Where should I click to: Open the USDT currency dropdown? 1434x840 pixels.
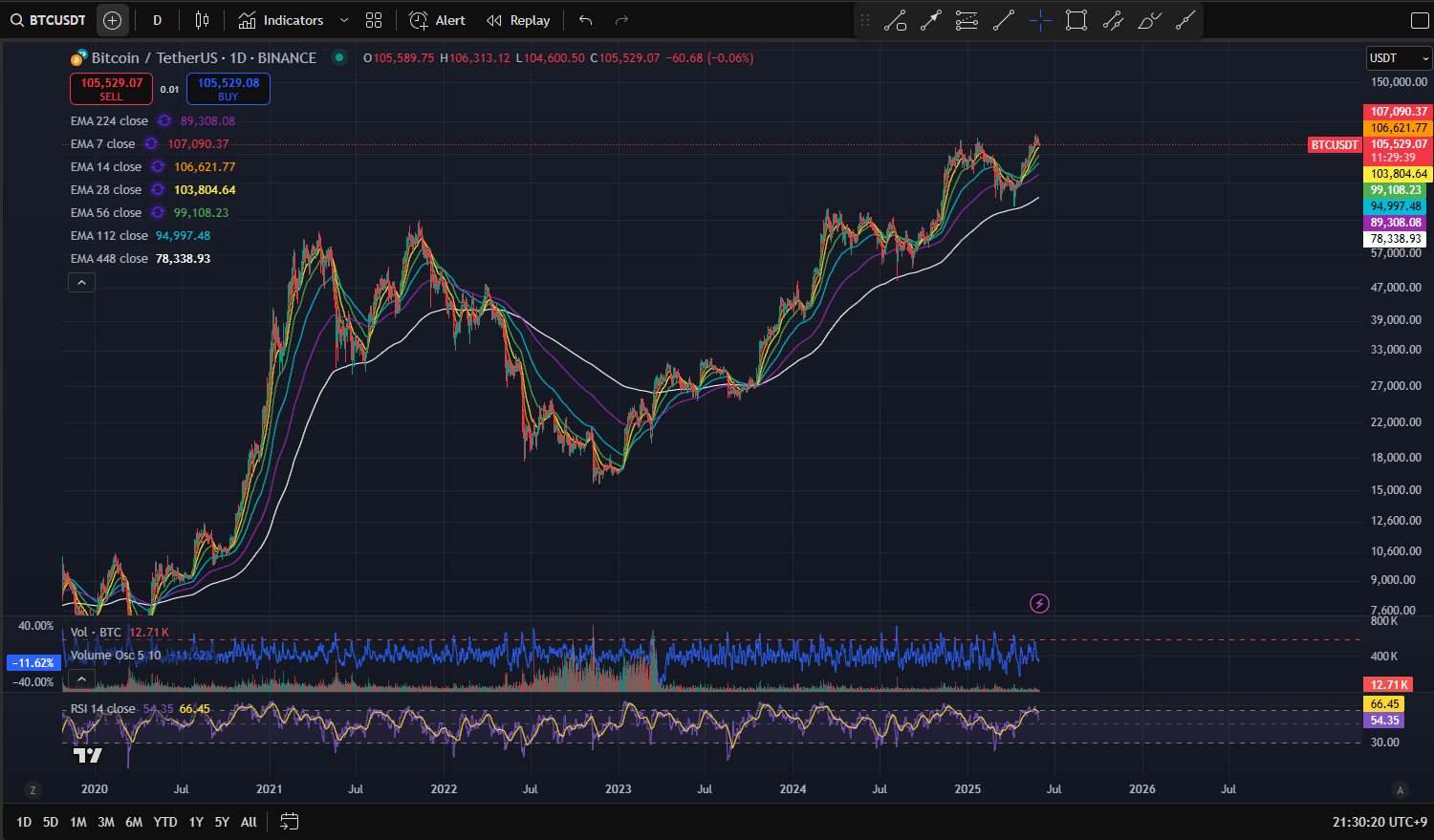[x=1399, y=58]
